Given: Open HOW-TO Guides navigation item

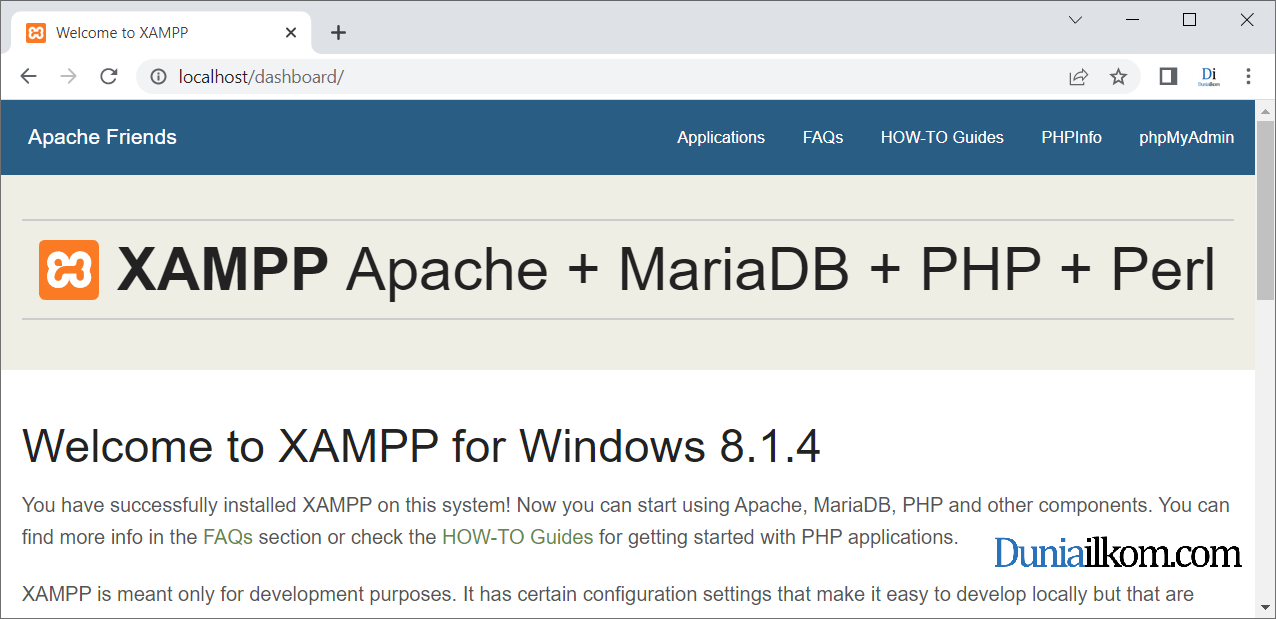Looking at the screenshot, I should pyautogui.click(x=942, y=138).
